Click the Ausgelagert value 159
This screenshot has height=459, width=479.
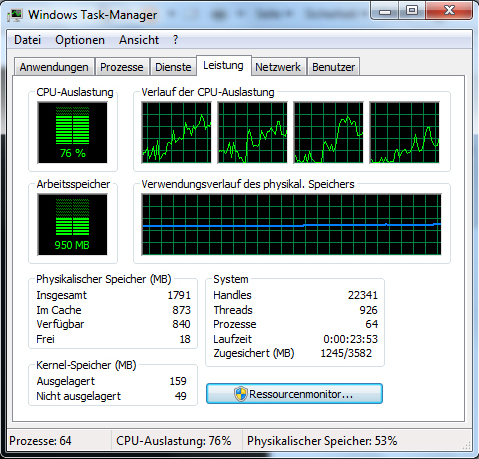[x=178, y=381]
